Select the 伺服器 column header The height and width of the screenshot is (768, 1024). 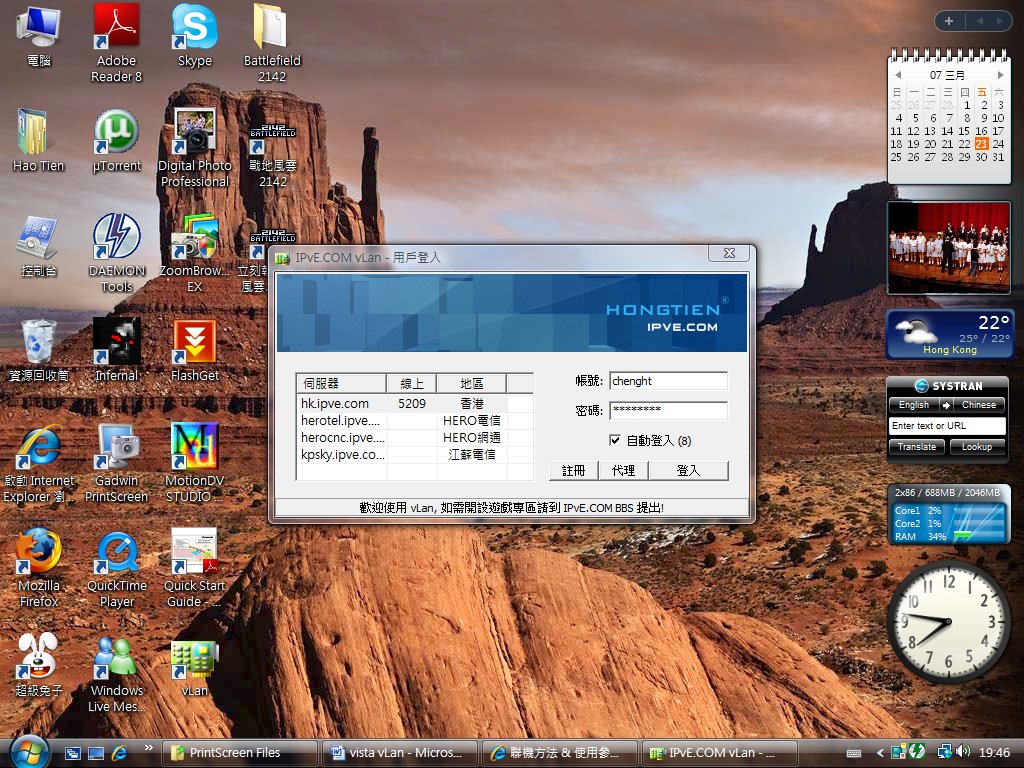pos(341,383)
